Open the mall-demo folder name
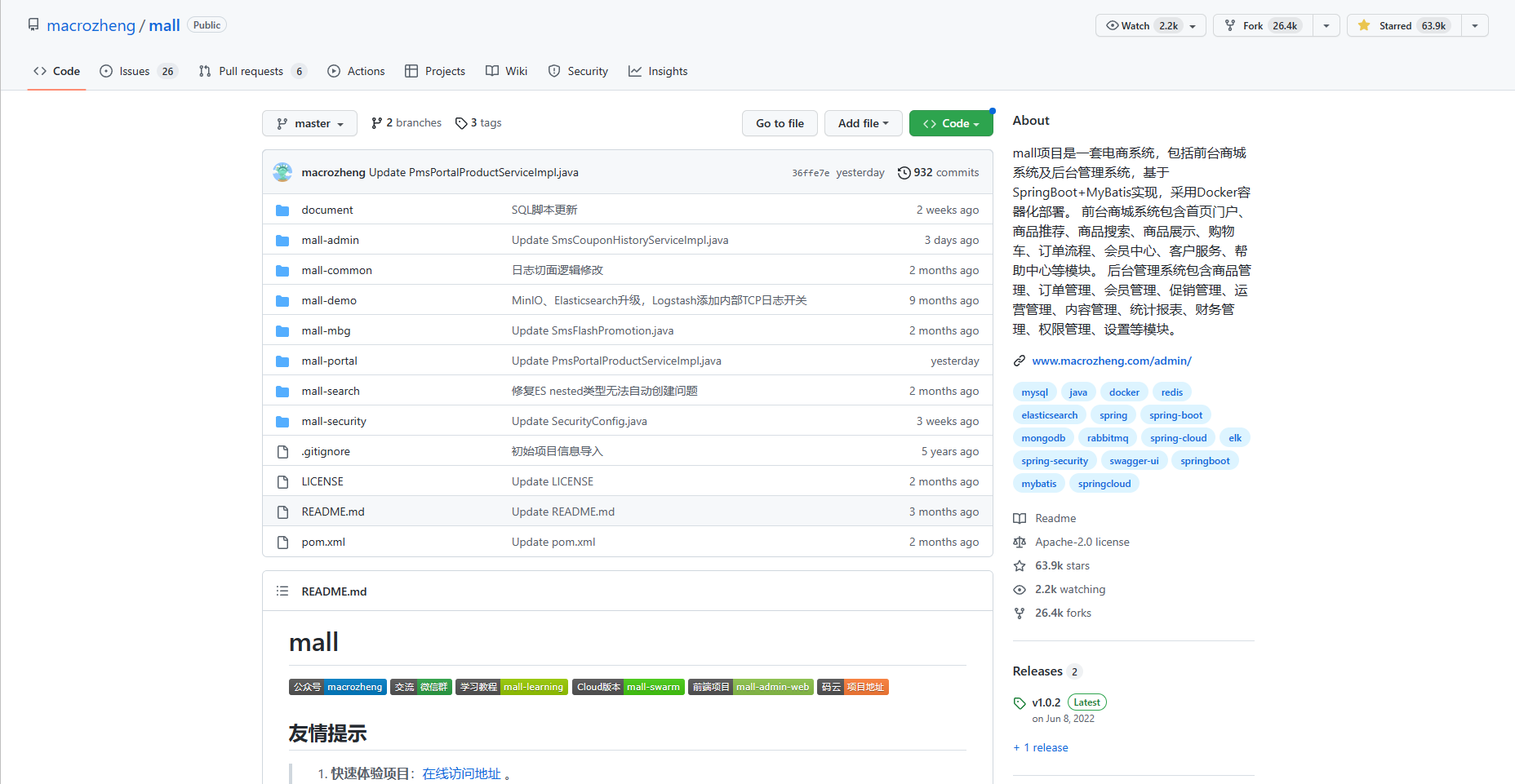 coord(329,300)
